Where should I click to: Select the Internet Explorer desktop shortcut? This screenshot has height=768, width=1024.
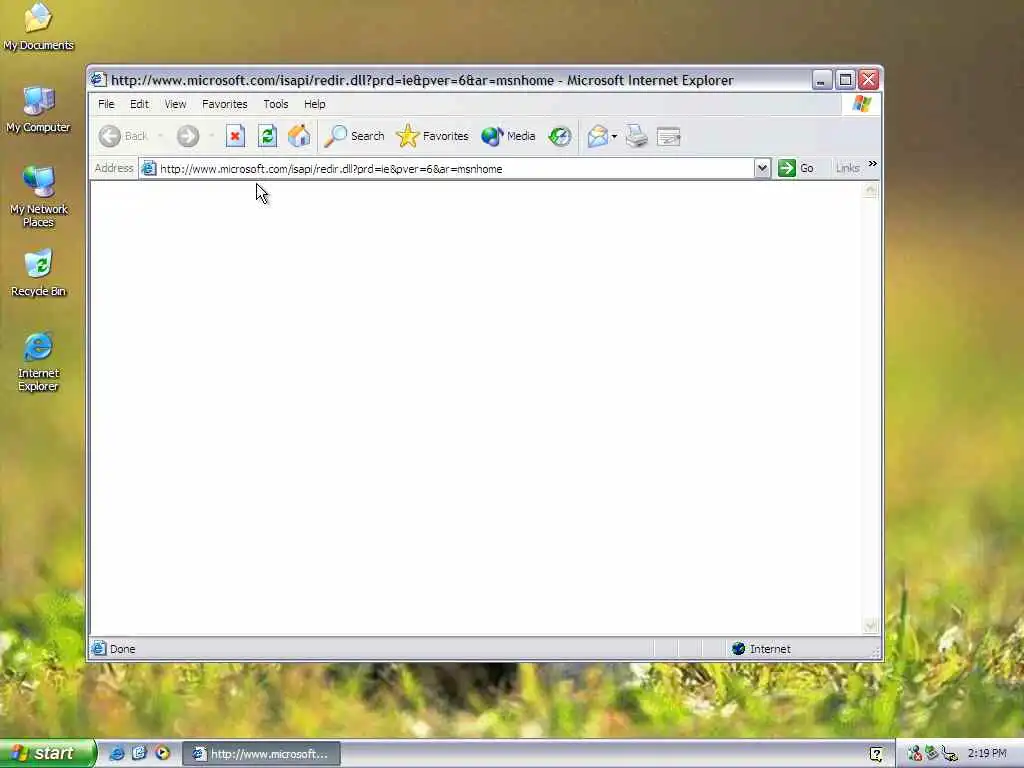(x=39, y=362)
